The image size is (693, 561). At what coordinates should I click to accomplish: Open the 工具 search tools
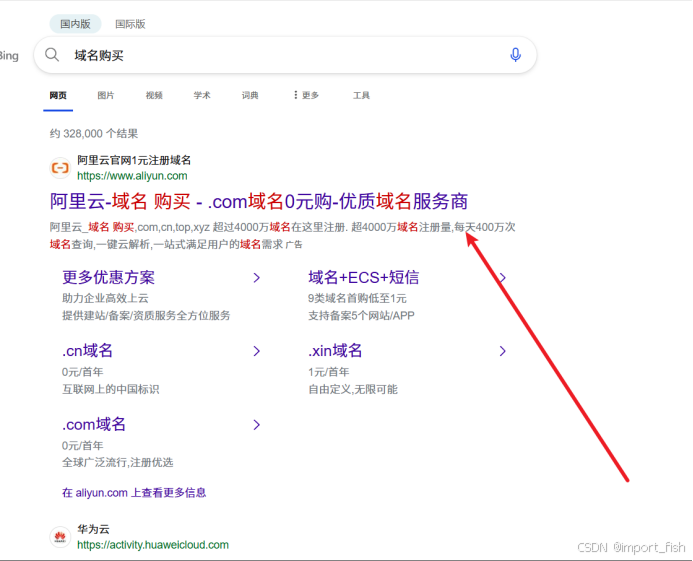(x=362, y=95)
